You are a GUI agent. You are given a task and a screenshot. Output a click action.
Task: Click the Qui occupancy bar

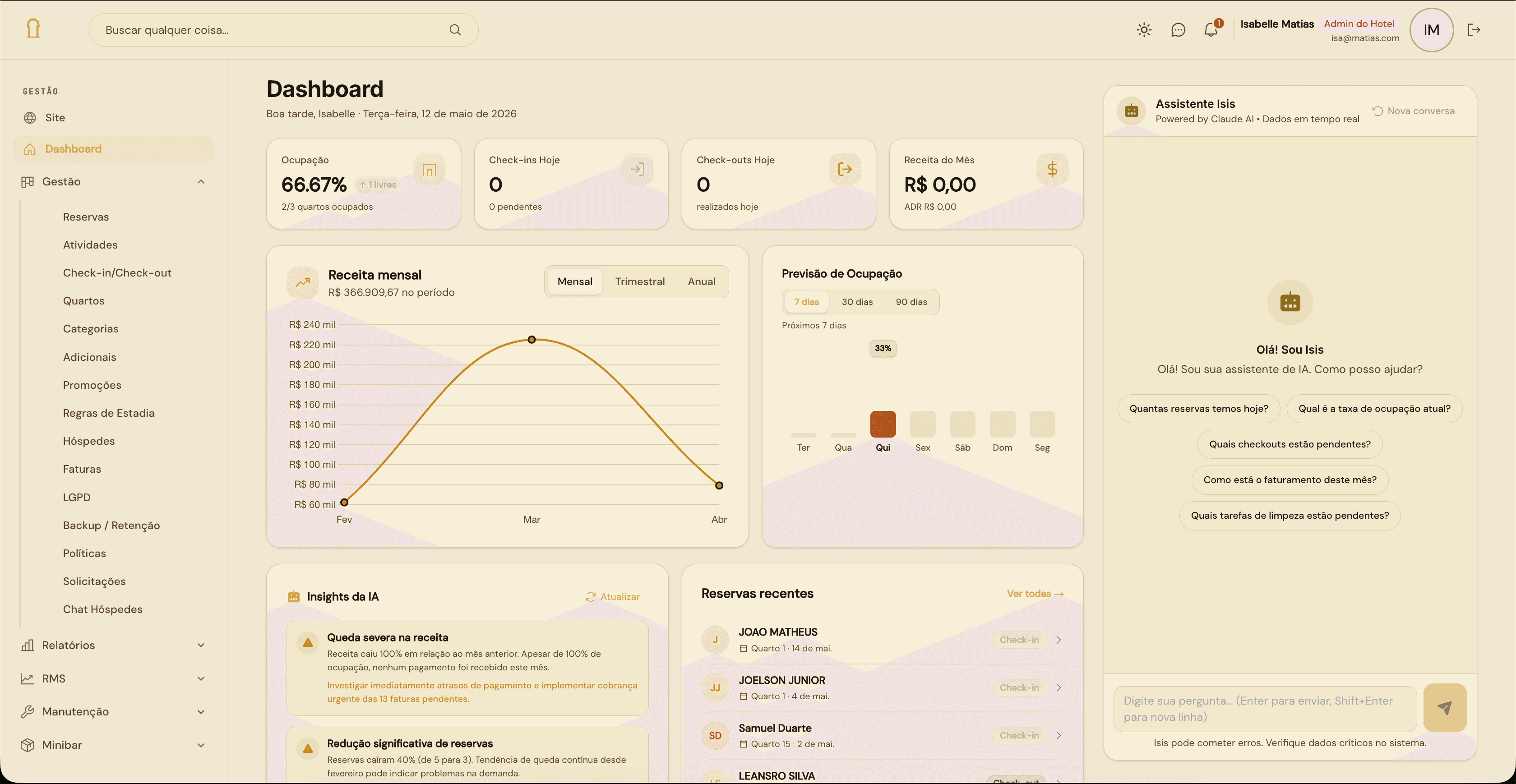point(883,424)
